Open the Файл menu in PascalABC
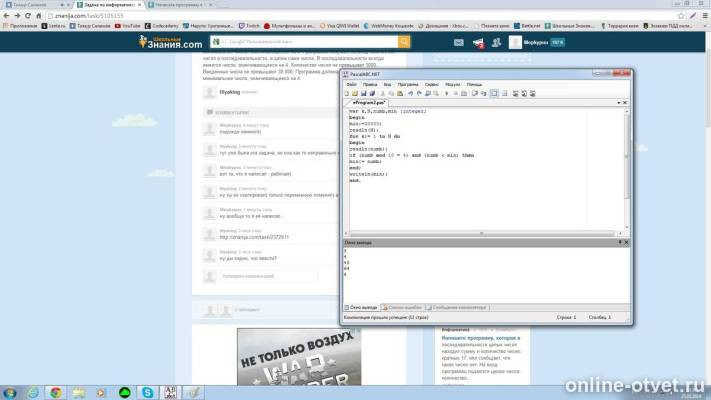The image size is (711, 400). (x=351, y=84)
